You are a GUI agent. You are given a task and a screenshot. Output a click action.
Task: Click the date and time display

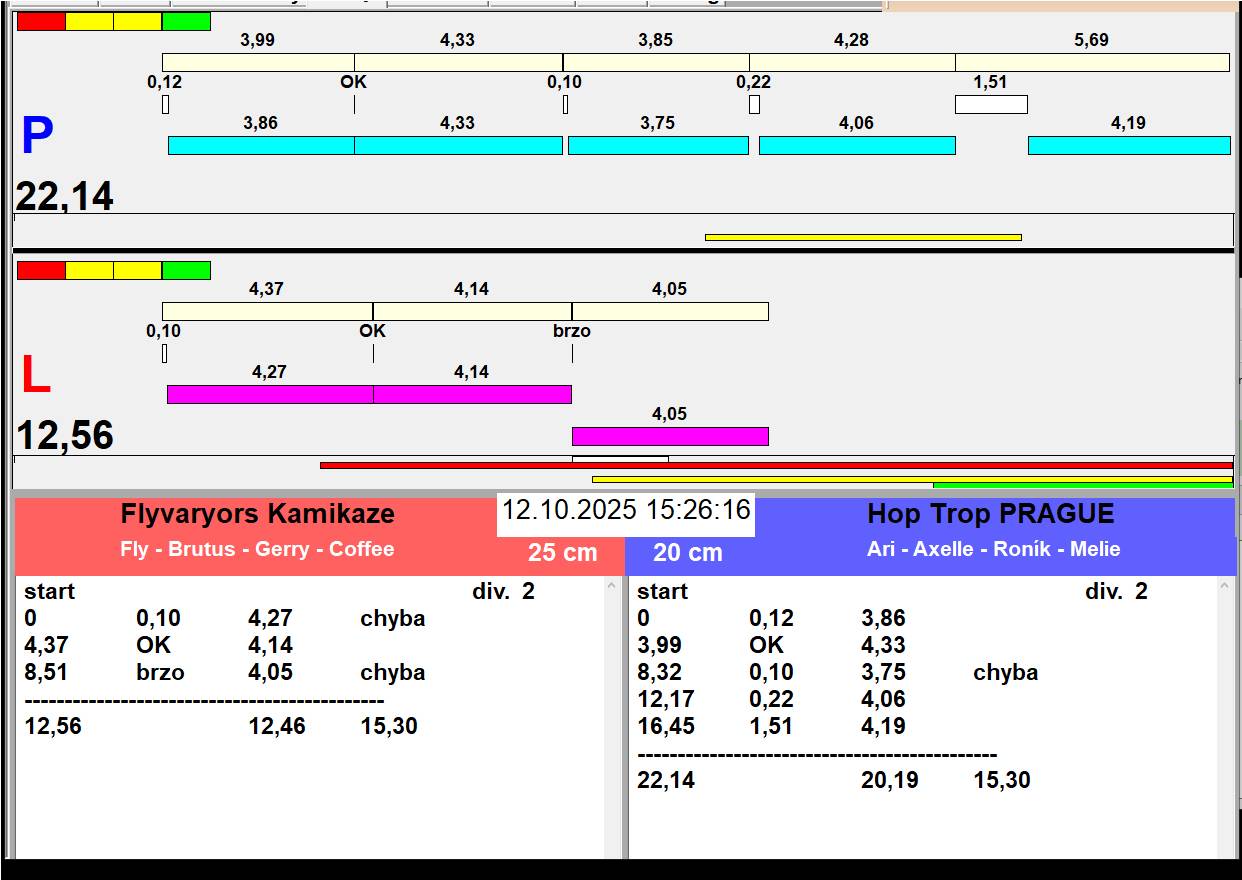[625, 511]
